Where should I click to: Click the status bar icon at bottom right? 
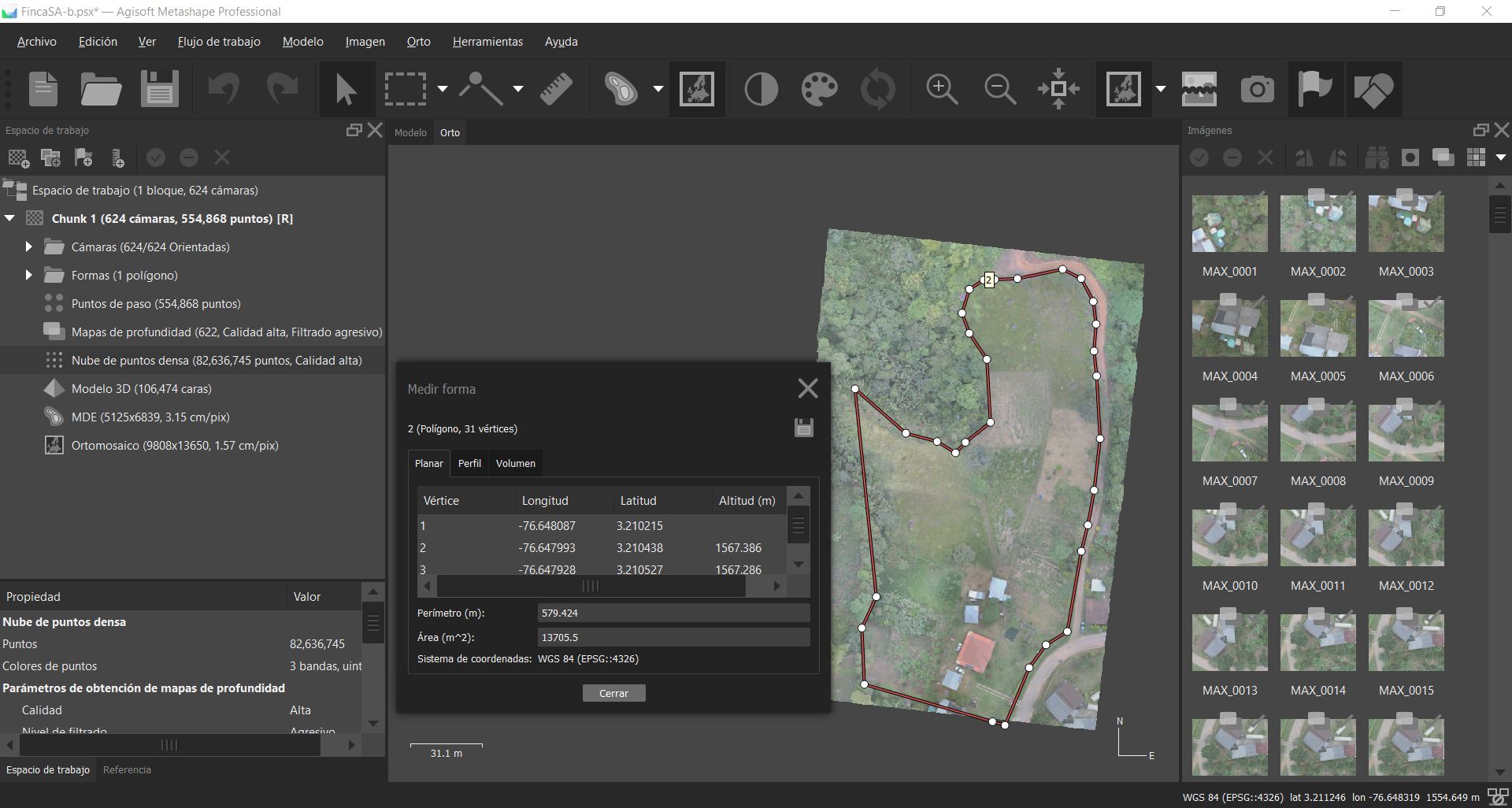click(1497, 797)
